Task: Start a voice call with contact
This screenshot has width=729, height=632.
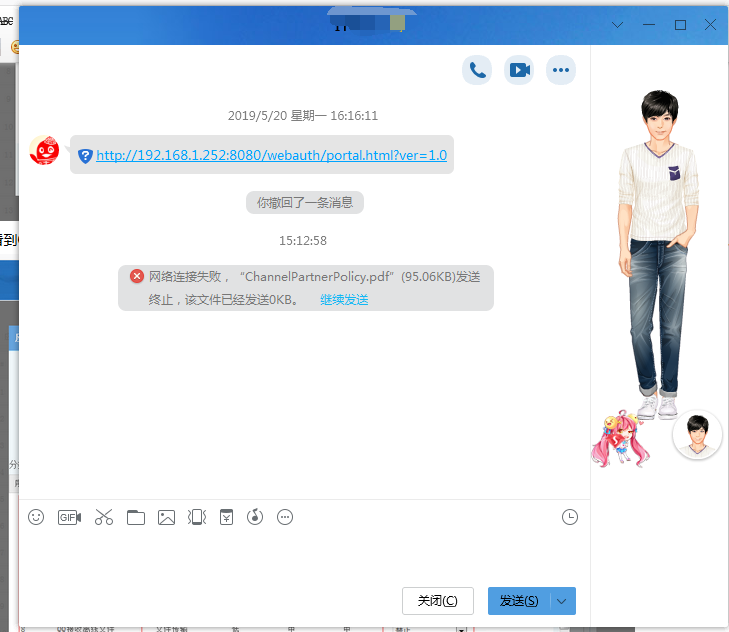Action: 477,70
